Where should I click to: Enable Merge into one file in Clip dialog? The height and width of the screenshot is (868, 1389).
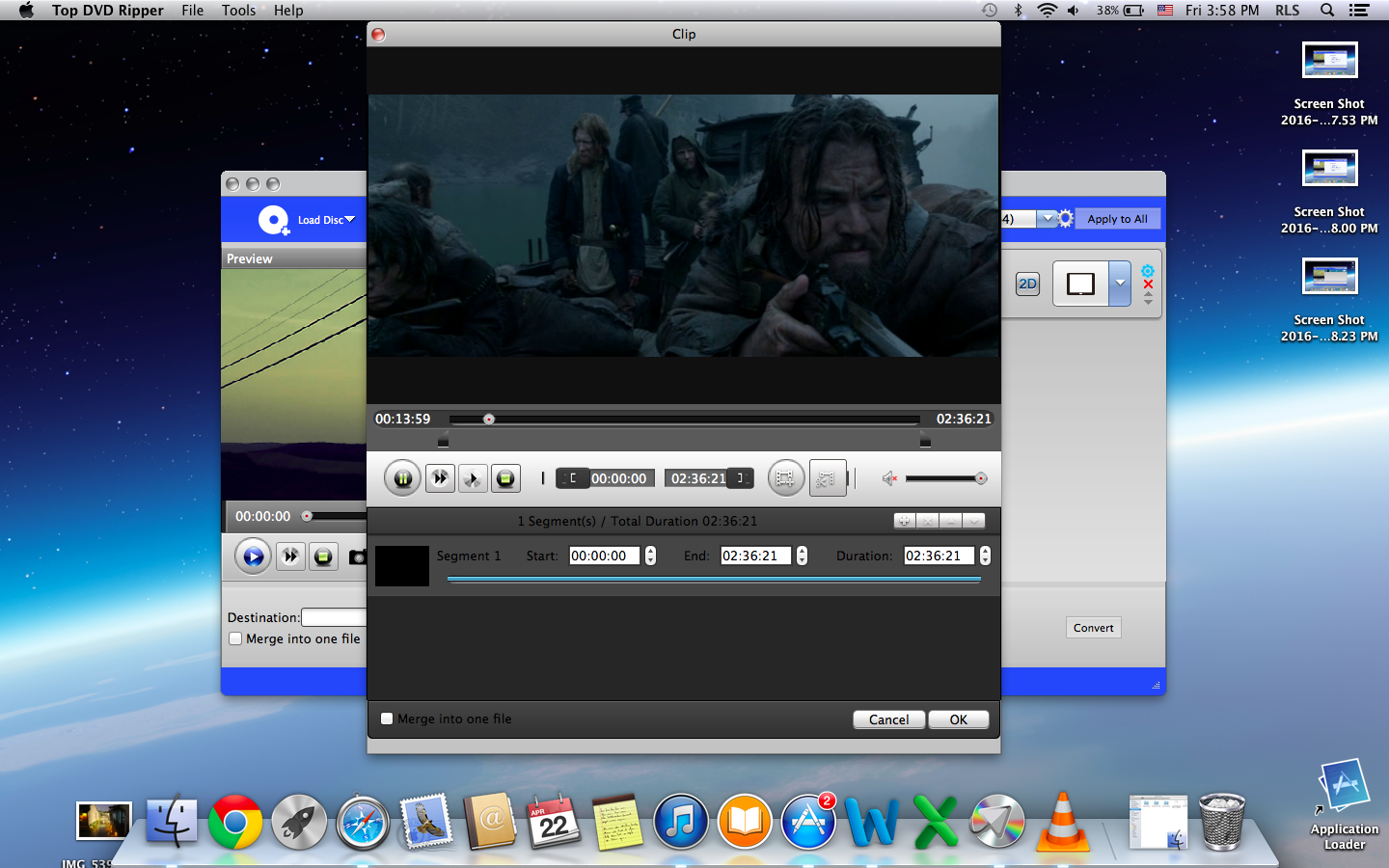(x=387, y=719)
